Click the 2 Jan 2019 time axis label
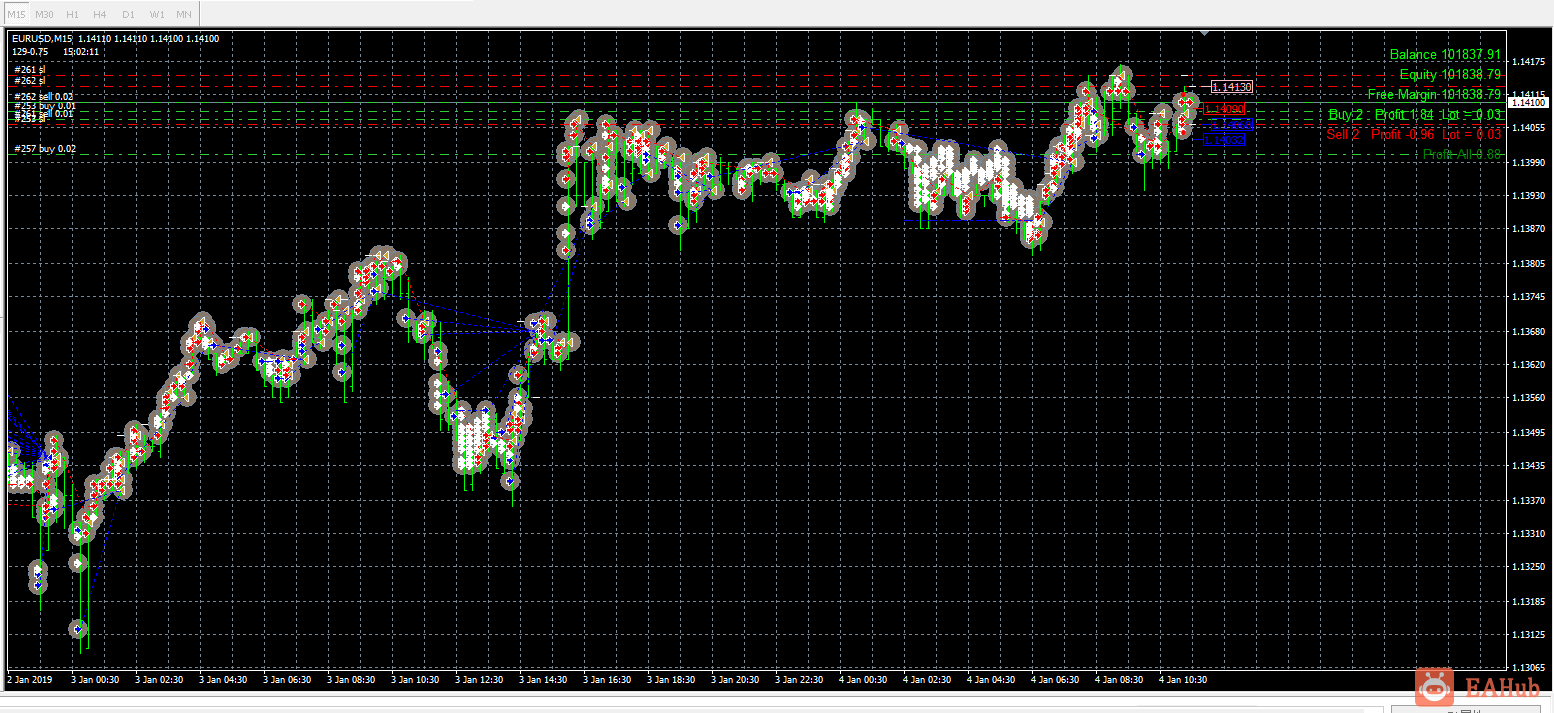The height and width of the screenshot is (713, 1554). click(x=31, y=680)
